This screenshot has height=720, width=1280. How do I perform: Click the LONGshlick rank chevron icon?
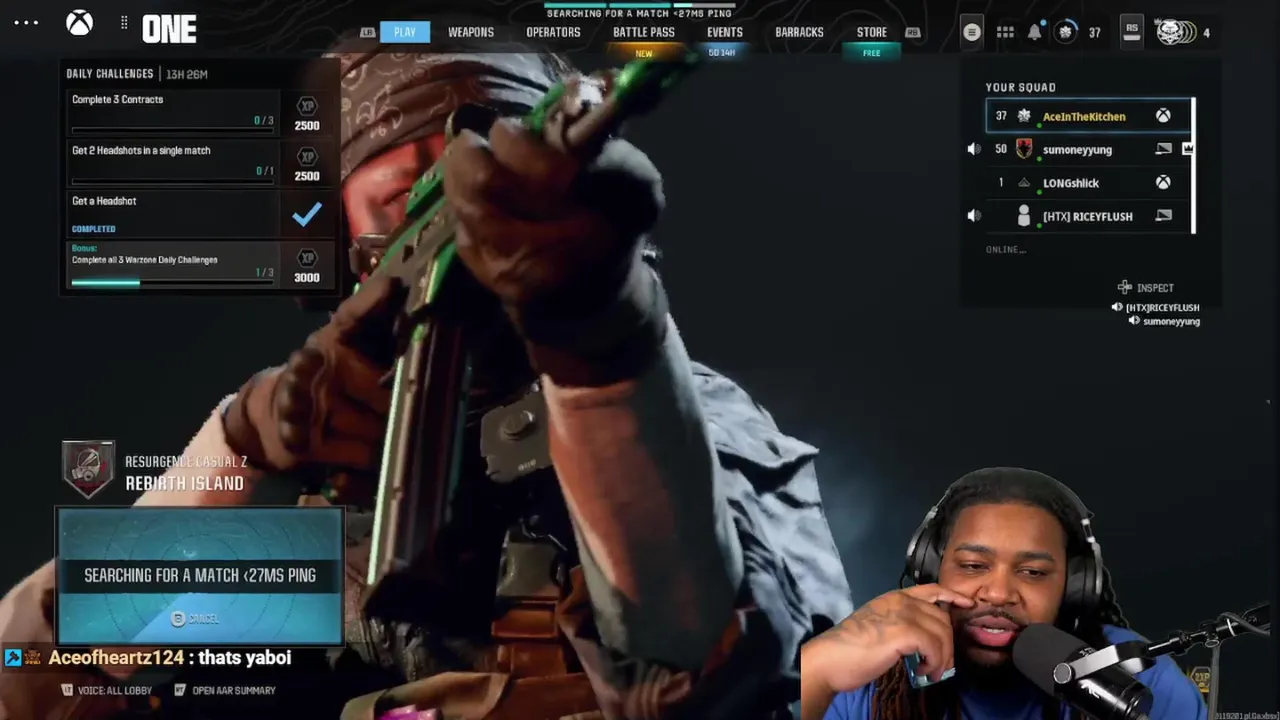pyautogui.click(x=1024, y=183)
